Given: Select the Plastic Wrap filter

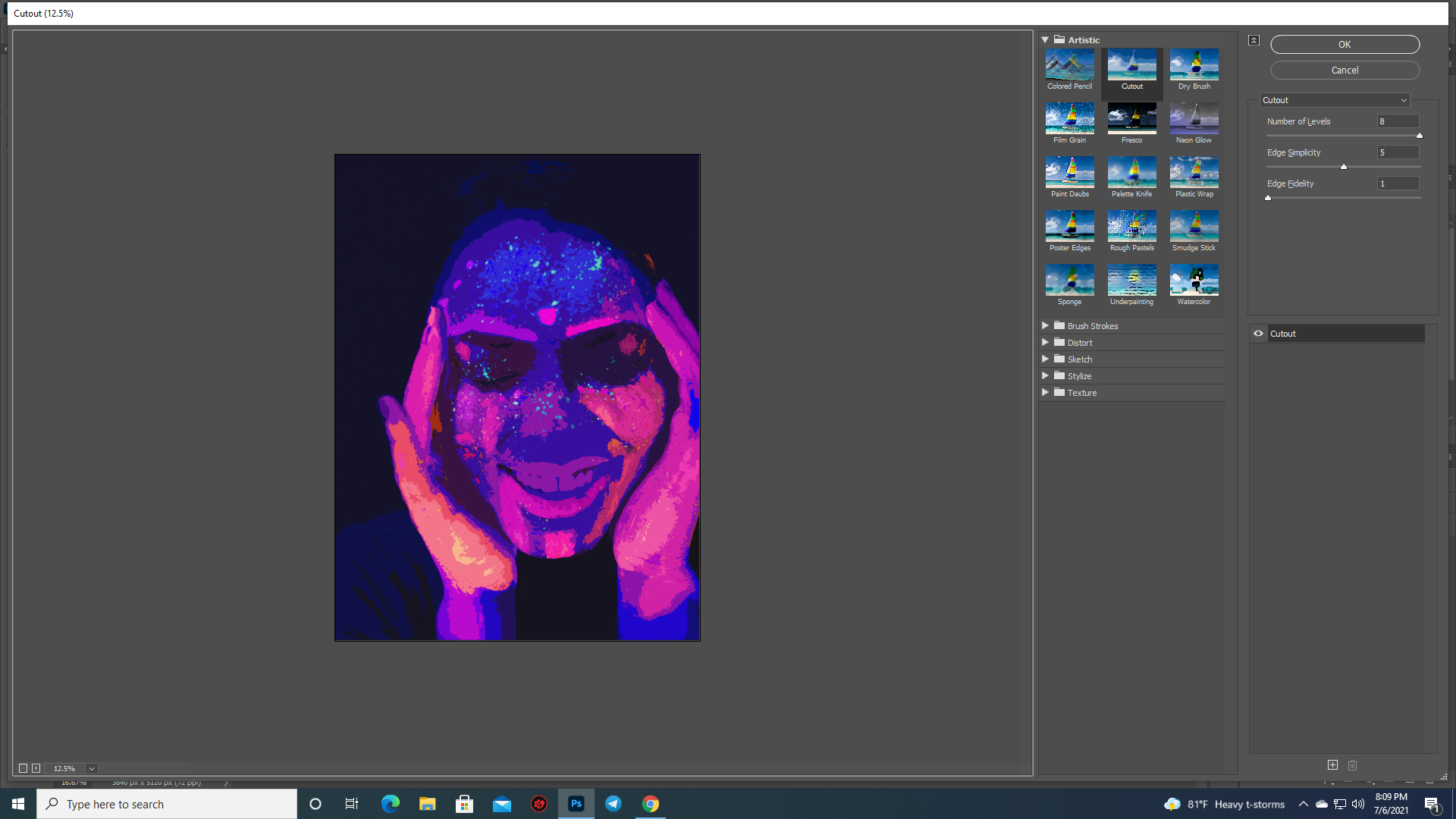Looking at the screenshot, I should point(1194,173).
